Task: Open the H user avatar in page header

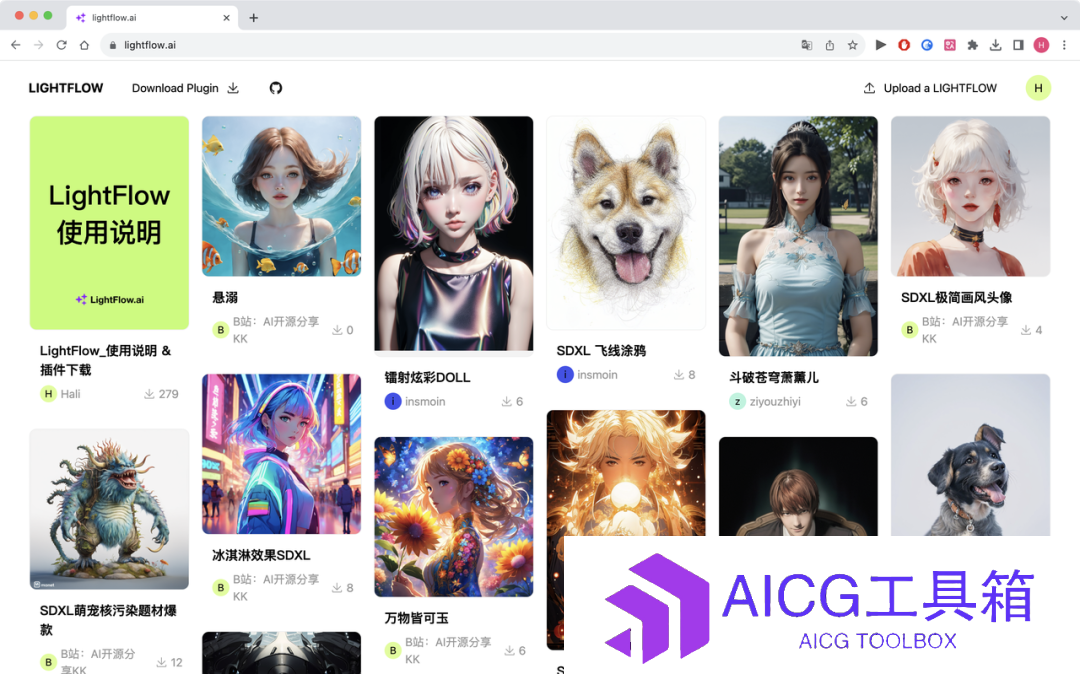Action: tap(1038, 88)
